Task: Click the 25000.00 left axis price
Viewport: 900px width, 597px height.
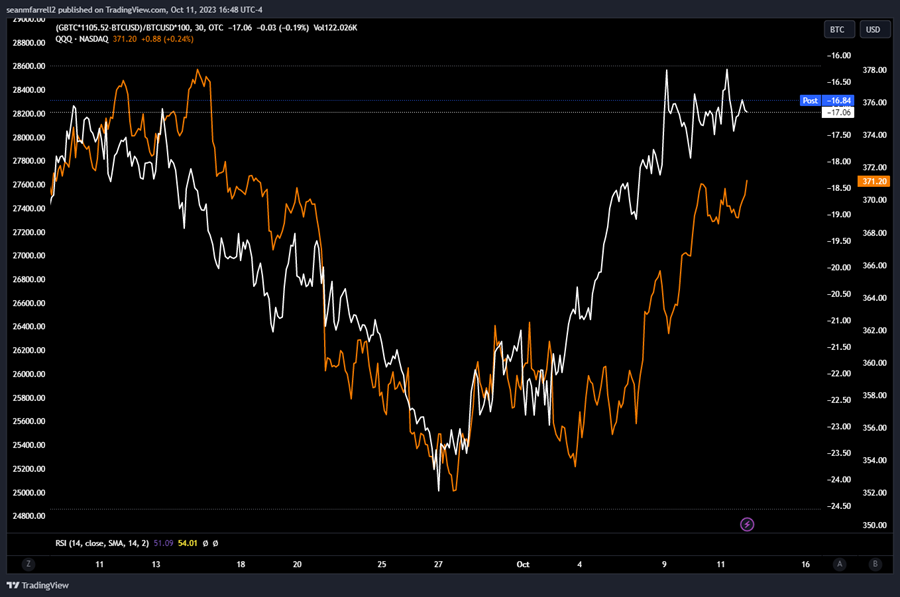Action: (29, 493)
